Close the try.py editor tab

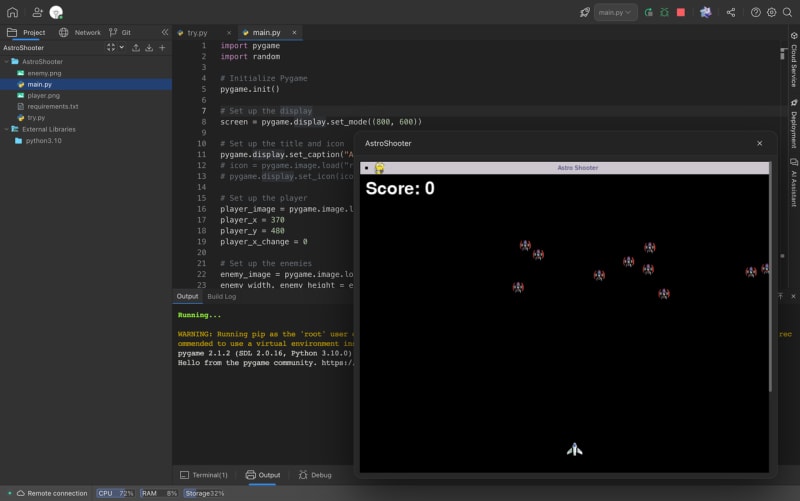(229, 32)
